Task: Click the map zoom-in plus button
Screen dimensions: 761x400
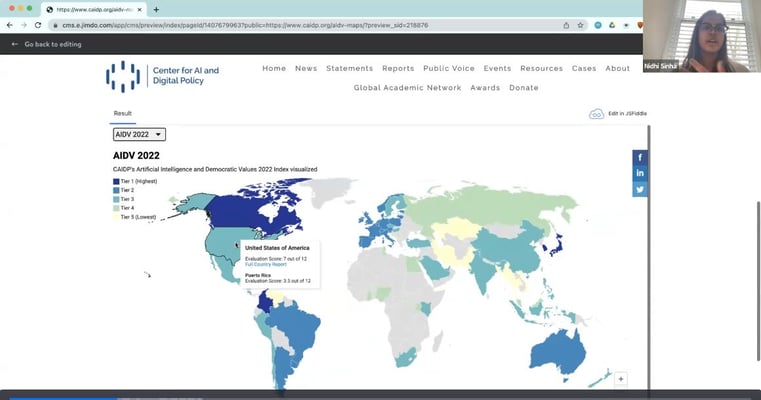Action: [621, 379]
